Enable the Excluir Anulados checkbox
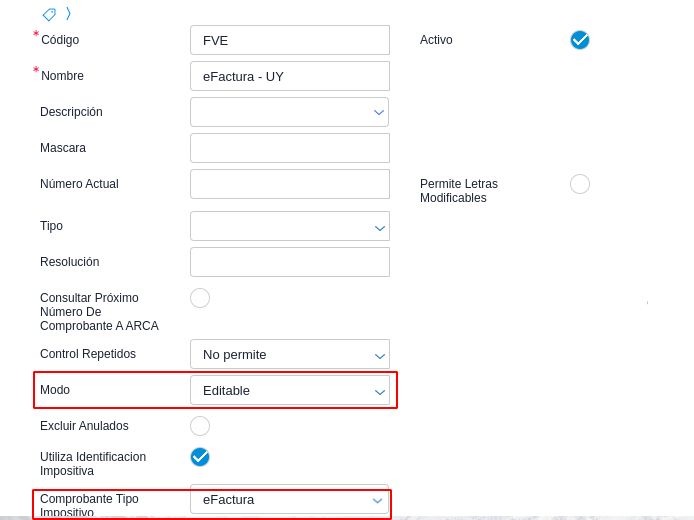Image resolution: width=694 pixels, height=520 pixels. click(x=200, y=426)
